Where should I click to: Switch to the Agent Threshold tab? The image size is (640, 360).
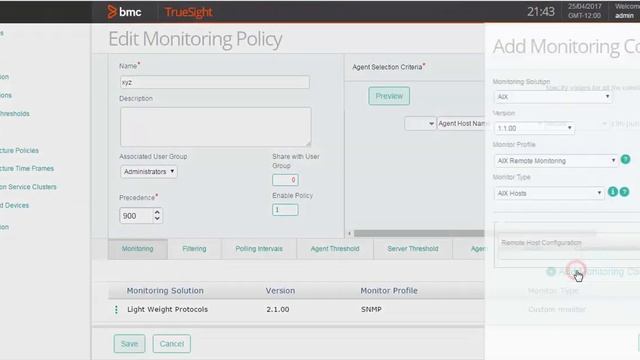pyautogui.click(x=335, y=249)
